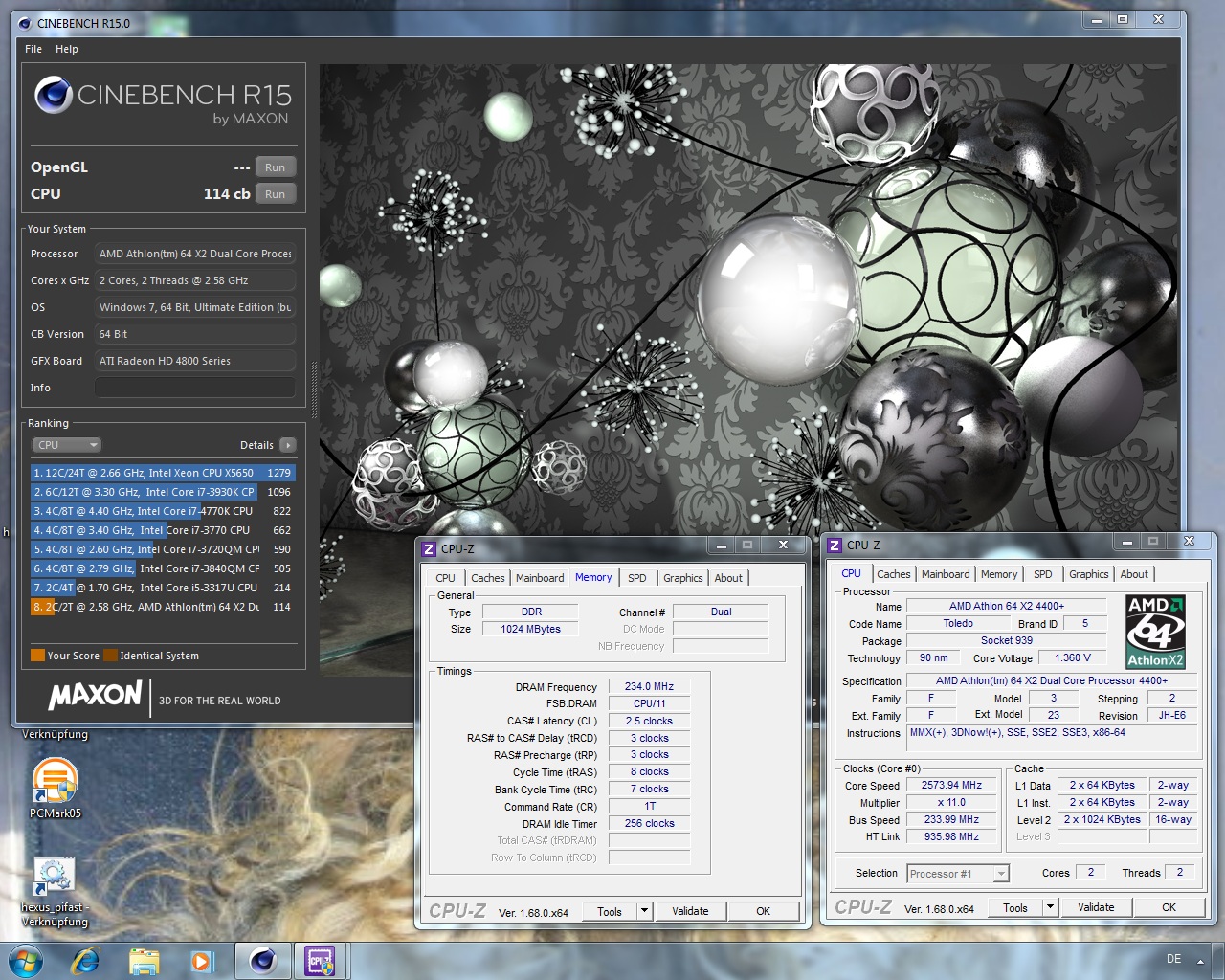
Task: Switch to Caches tab in Memory window
Action: (x=487, y=578)
